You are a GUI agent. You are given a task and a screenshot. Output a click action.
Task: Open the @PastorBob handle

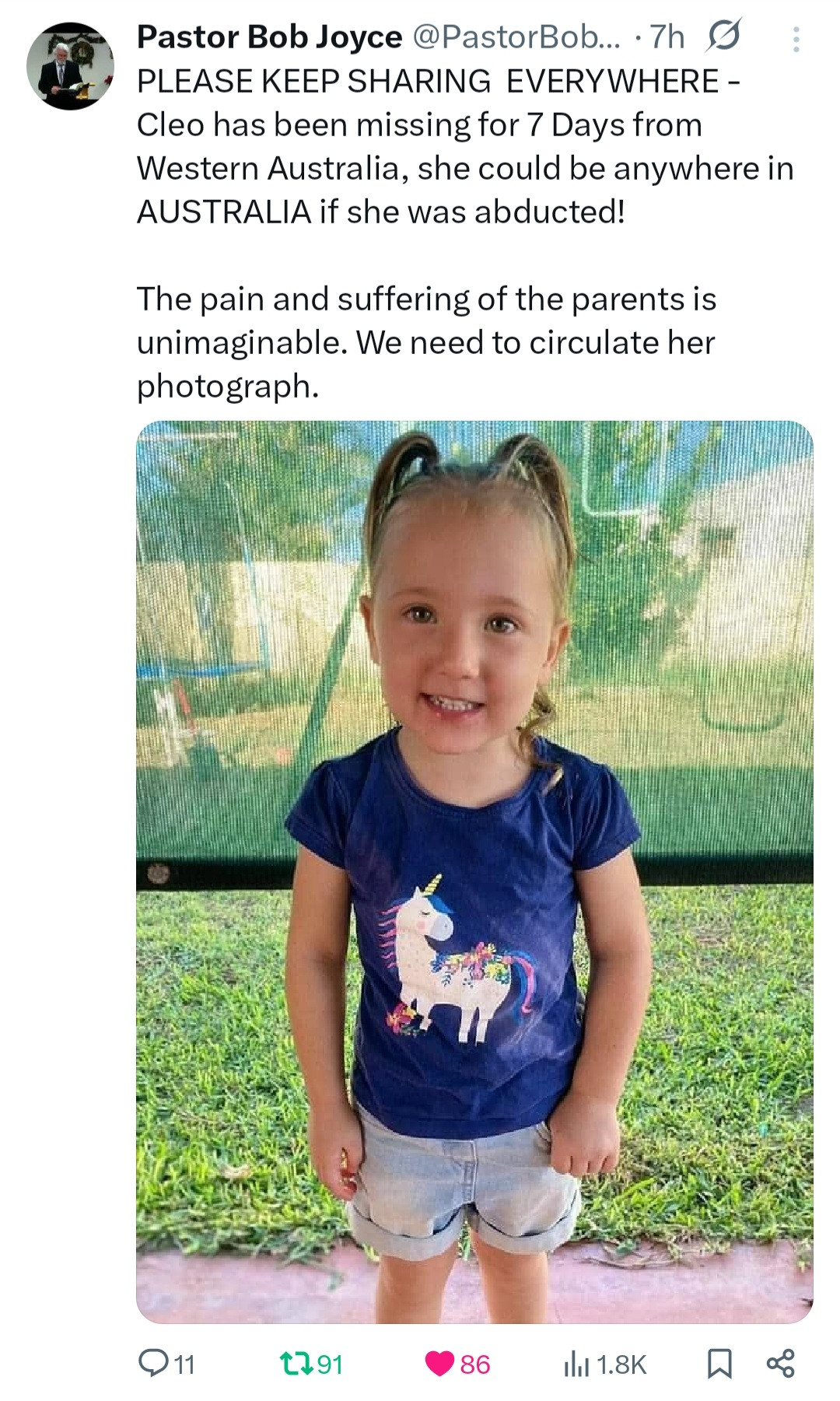516,37
